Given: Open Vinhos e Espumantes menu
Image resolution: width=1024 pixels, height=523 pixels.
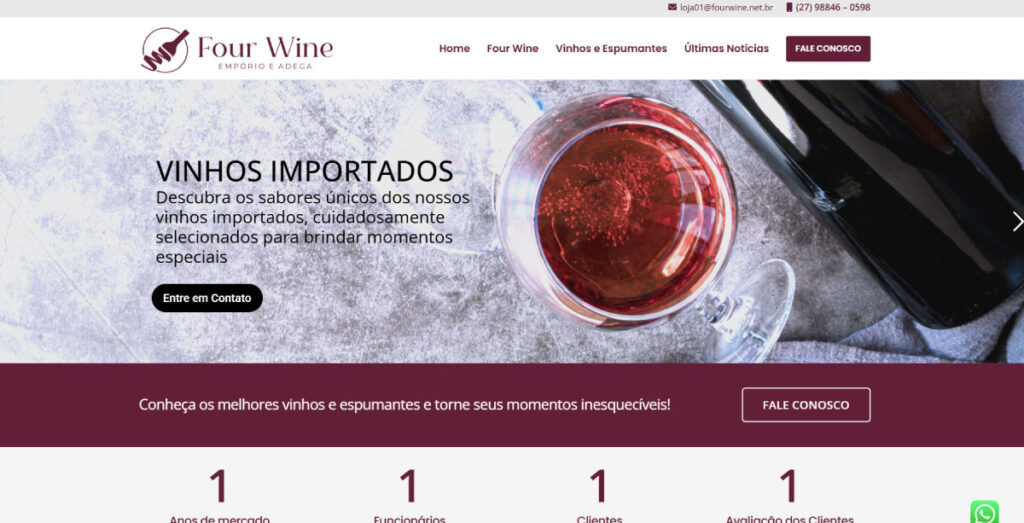Looking at the screenshot, I should point(611,48).
